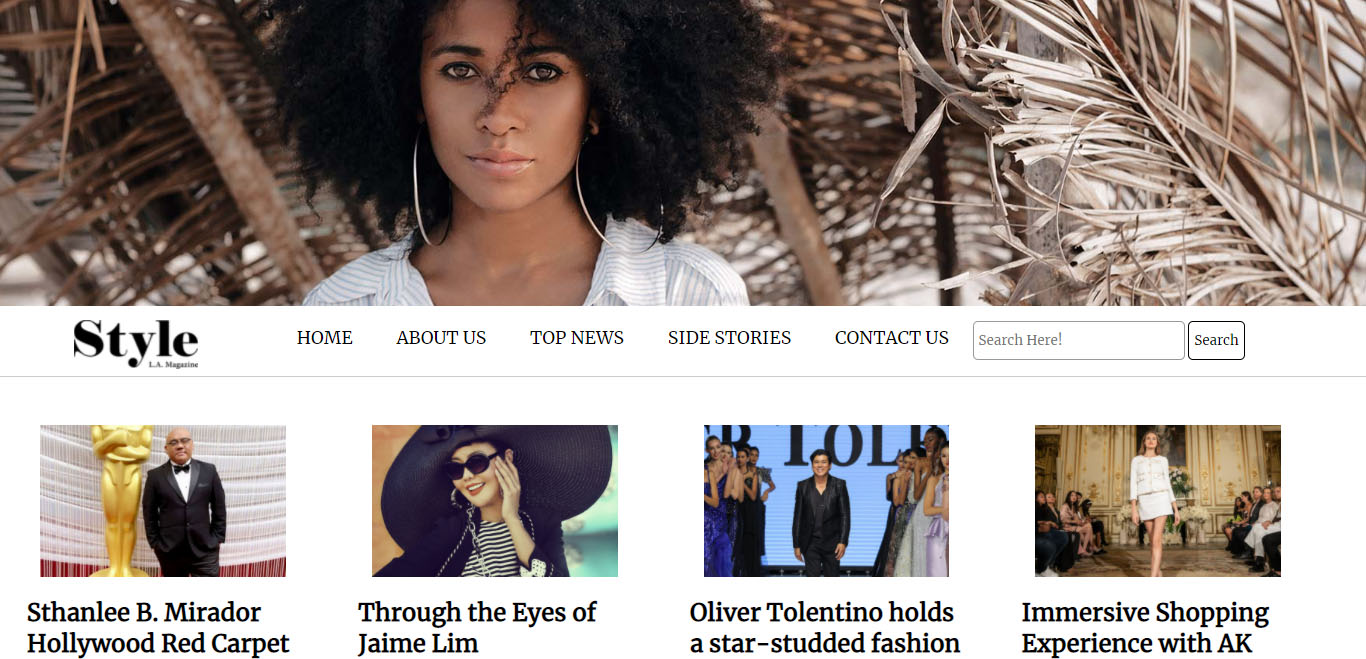Screen dimensions: 1366x659
Task: Open the white outfit runway model thumbnail
Action: click(x=1158, y=501)
